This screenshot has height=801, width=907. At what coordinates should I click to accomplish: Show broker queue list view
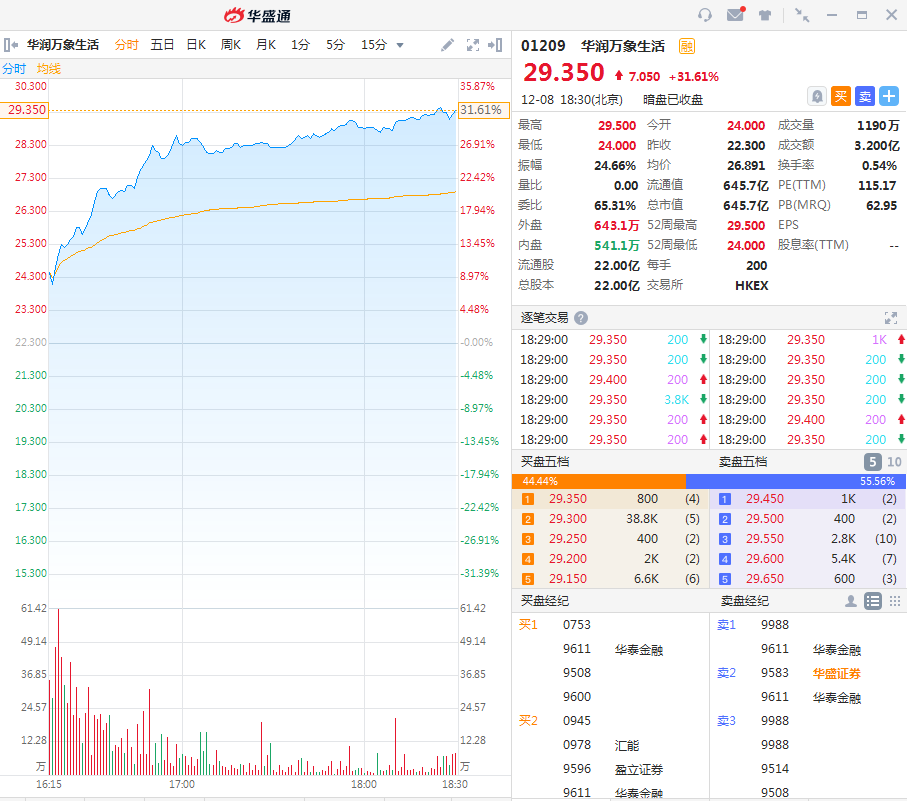coord(872,601)
